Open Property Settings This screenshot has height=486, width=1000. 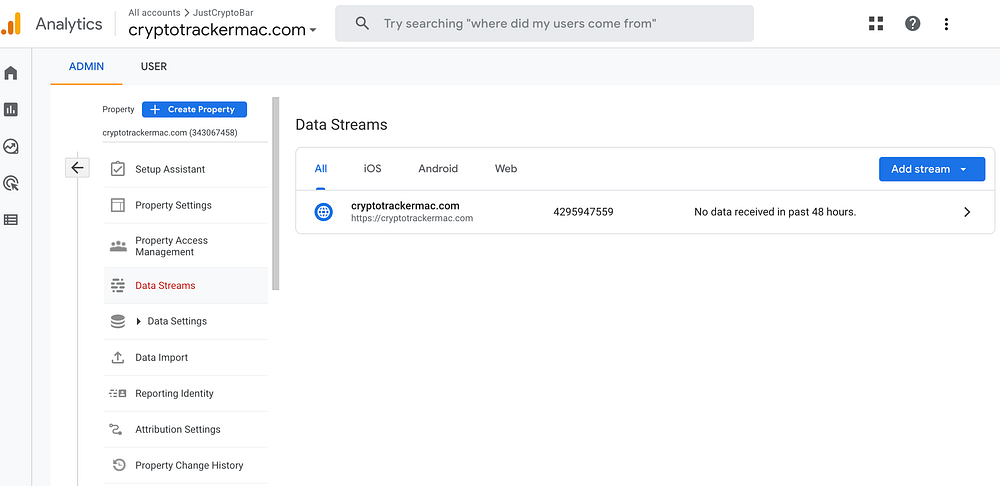click(173, 205)
